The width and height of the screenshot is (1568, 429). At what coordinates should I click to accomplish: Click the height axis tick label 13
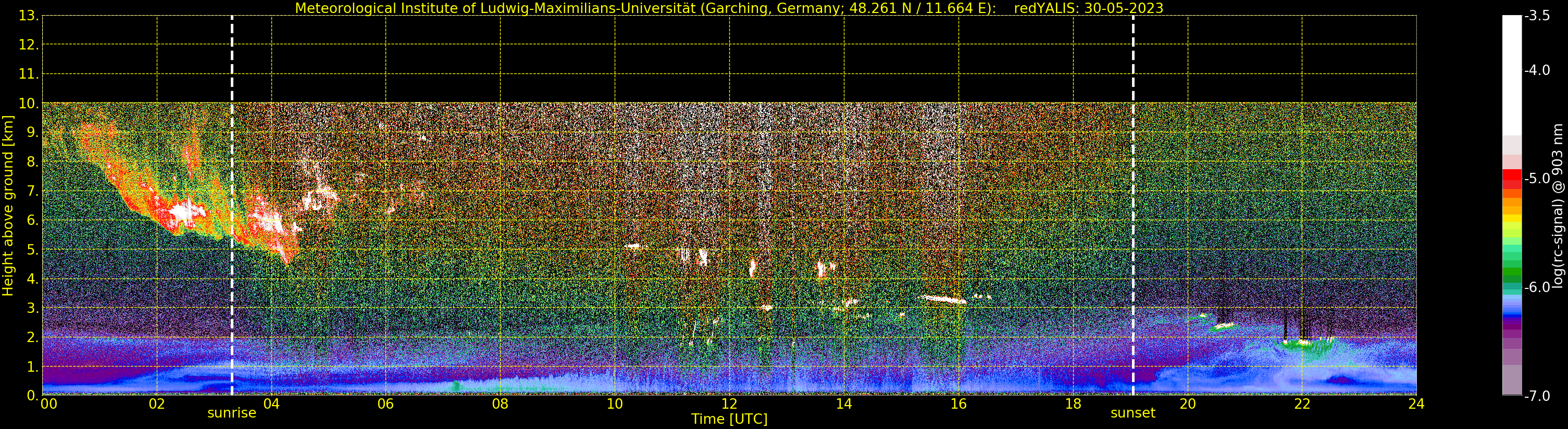tap(29, 16)
